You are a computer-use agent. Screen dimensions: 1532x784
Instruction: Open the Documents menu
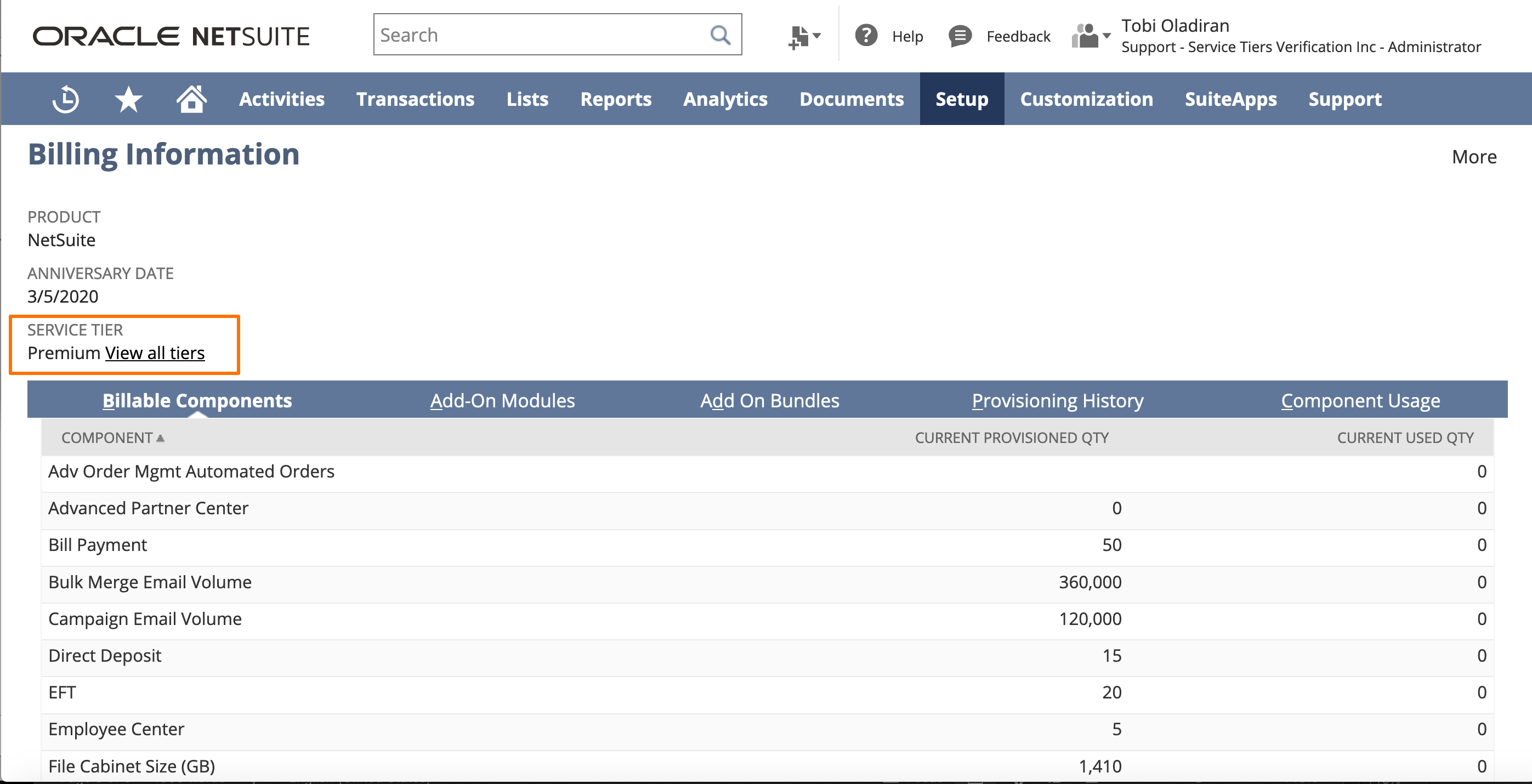coord(851,99)
